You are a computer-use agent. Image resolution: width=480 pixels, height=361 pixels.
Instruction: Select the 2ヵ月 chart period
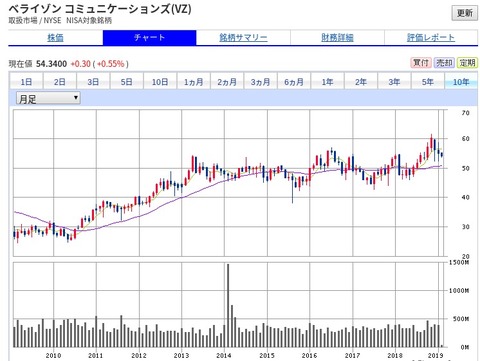[x=227, y=82]
